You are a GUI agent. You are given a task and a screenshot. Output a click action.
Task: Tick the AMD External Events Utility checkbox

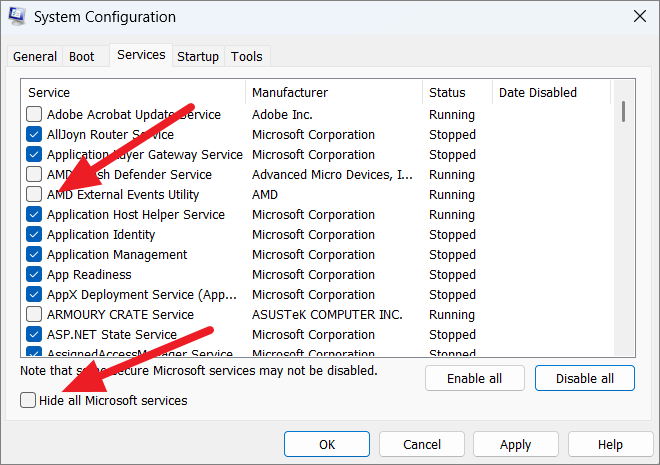tap(35, 195)
